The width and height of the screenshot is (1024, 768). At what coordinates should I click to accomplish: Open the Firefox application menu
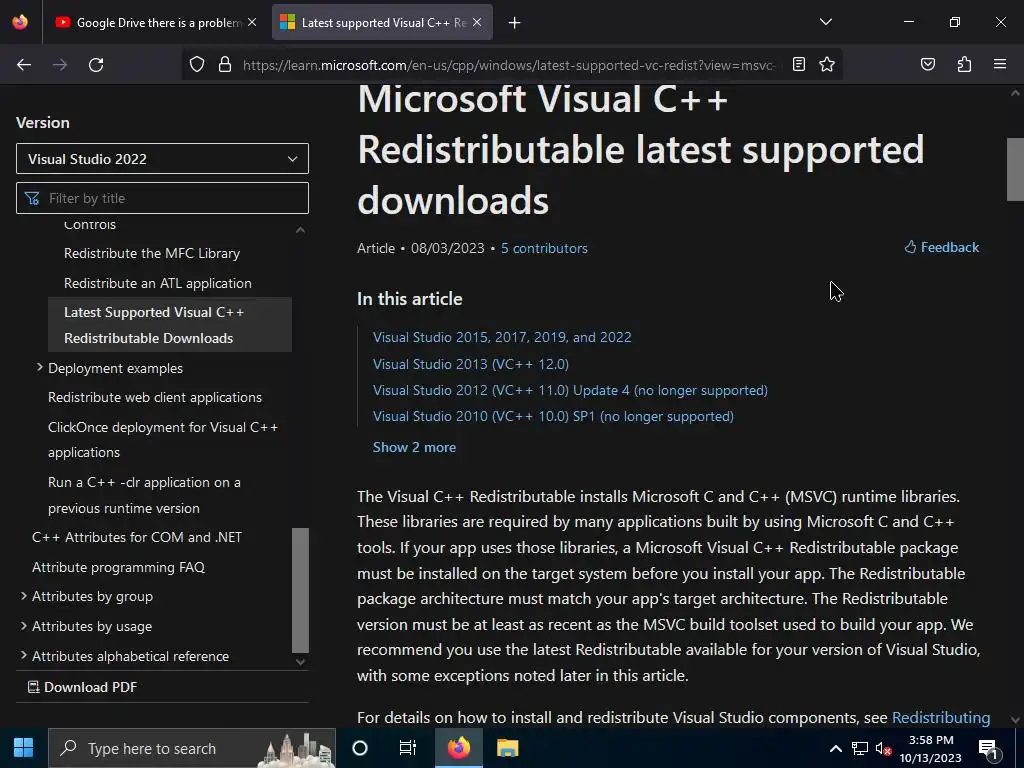coord(1000,64)
